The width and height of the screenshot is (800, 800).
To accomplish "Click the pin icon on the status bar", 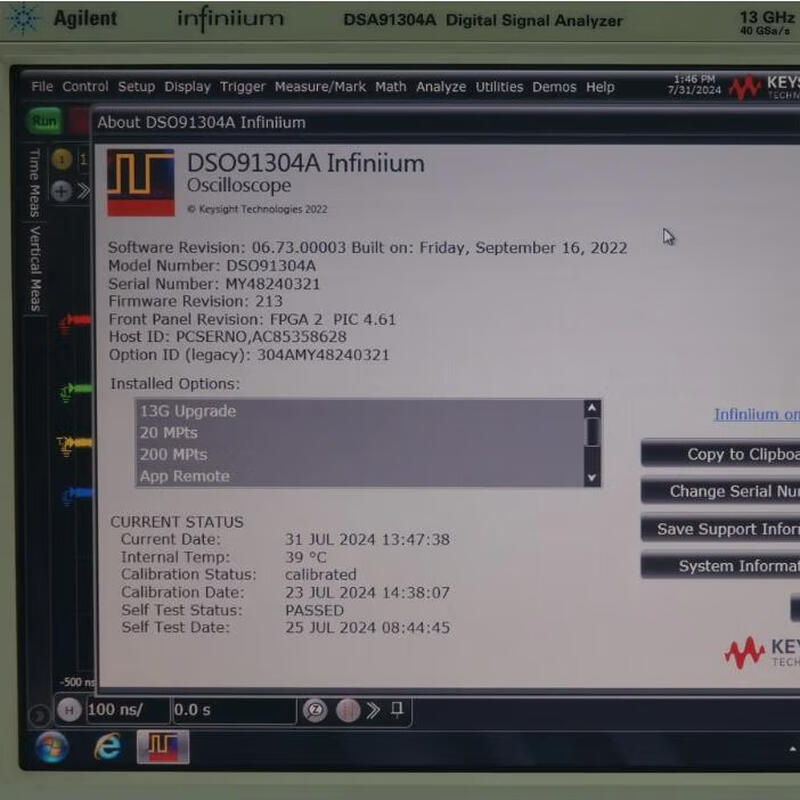I will coord(394,710).
